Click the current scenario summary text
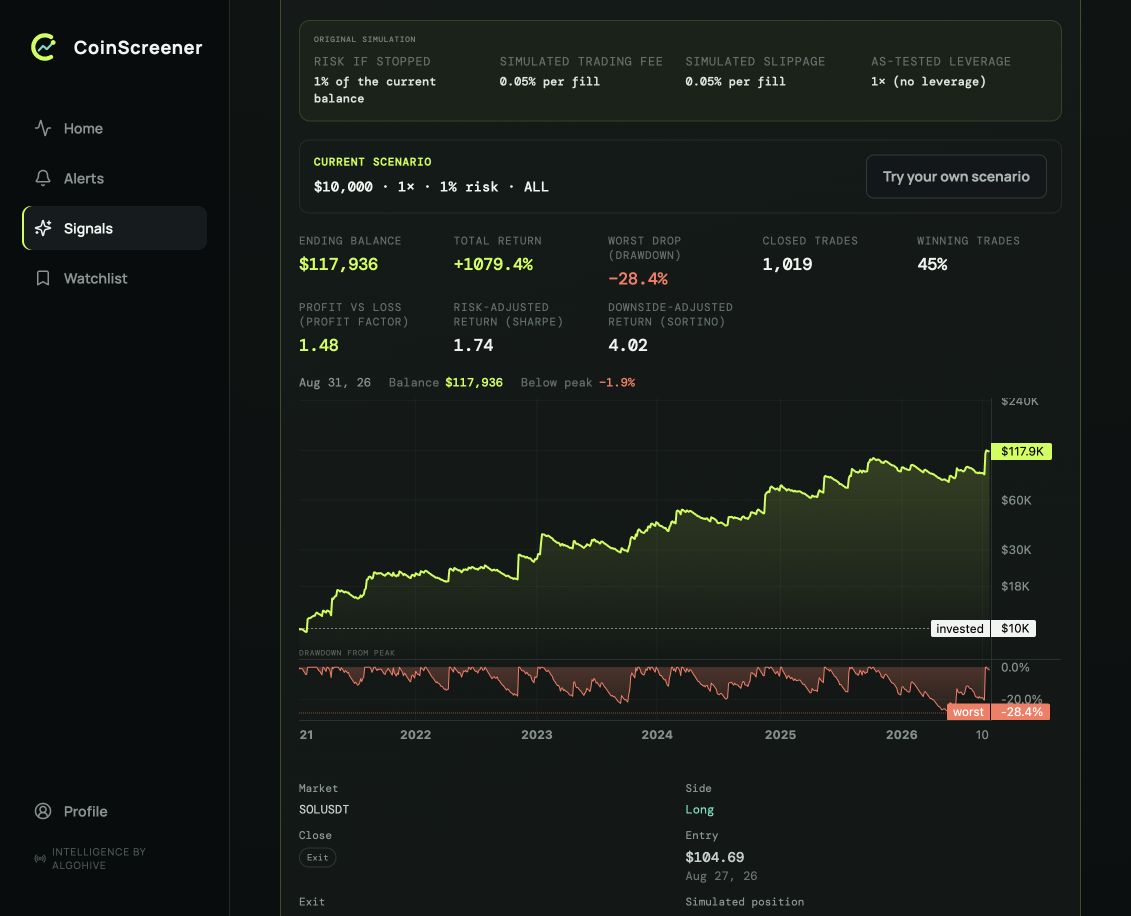Viewport: 1131px width, 916px height. (x=431, y=187)
